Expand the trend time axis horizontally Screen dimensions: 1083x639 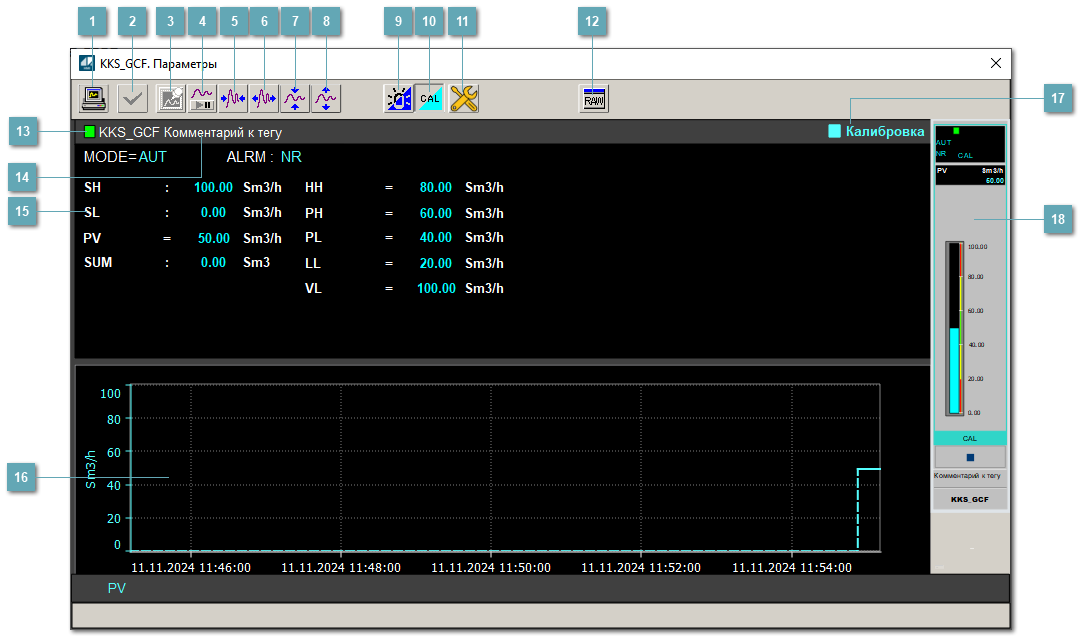(x=264, y=98)
